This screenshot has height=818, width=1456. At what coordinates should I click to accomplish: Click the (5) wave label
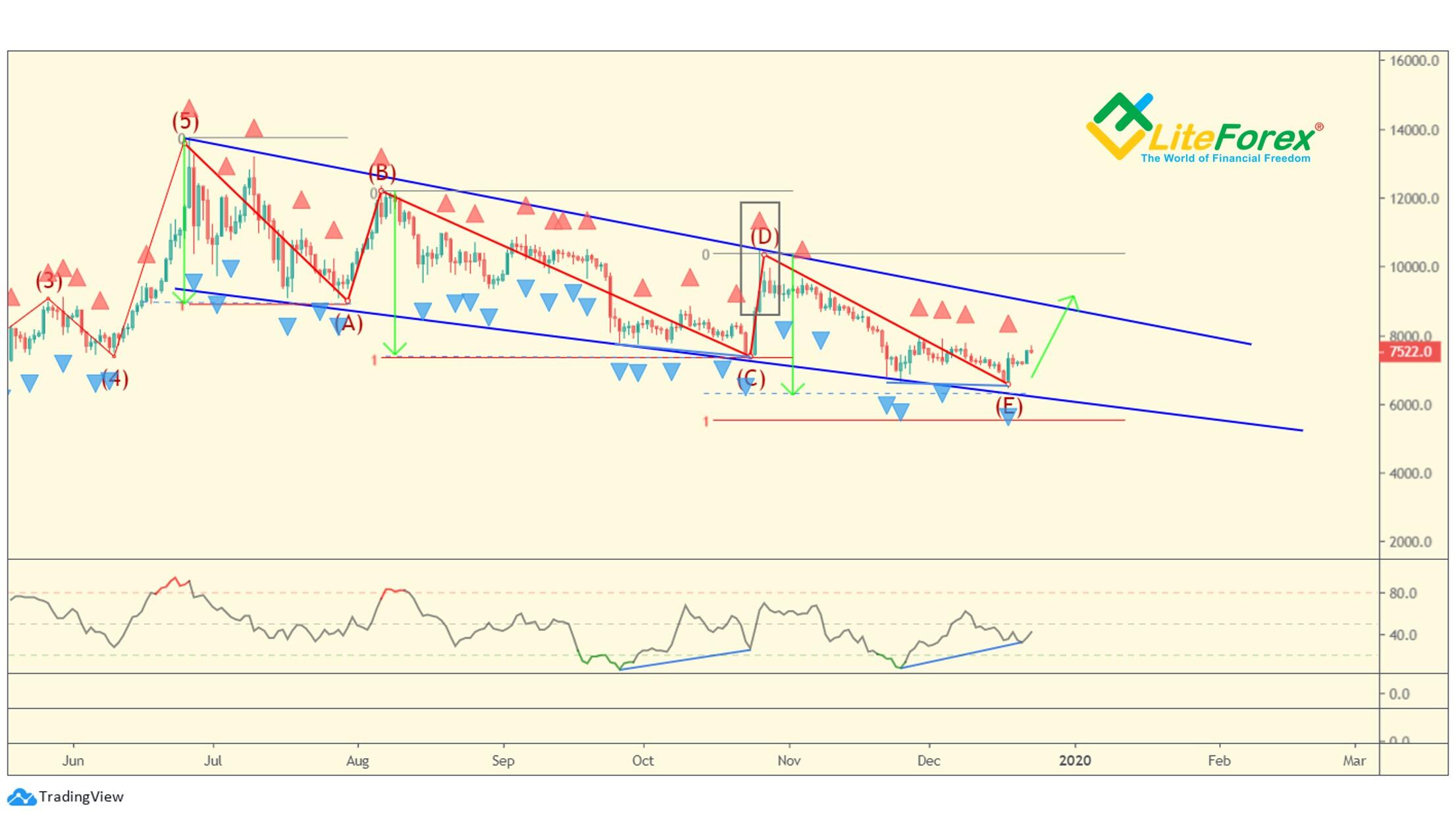click(186, 122)
